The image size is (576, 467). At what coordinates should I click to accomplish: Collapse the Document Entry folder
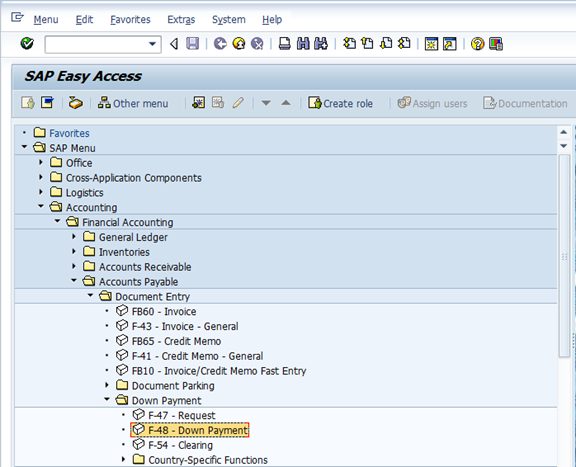pos(90,295)
